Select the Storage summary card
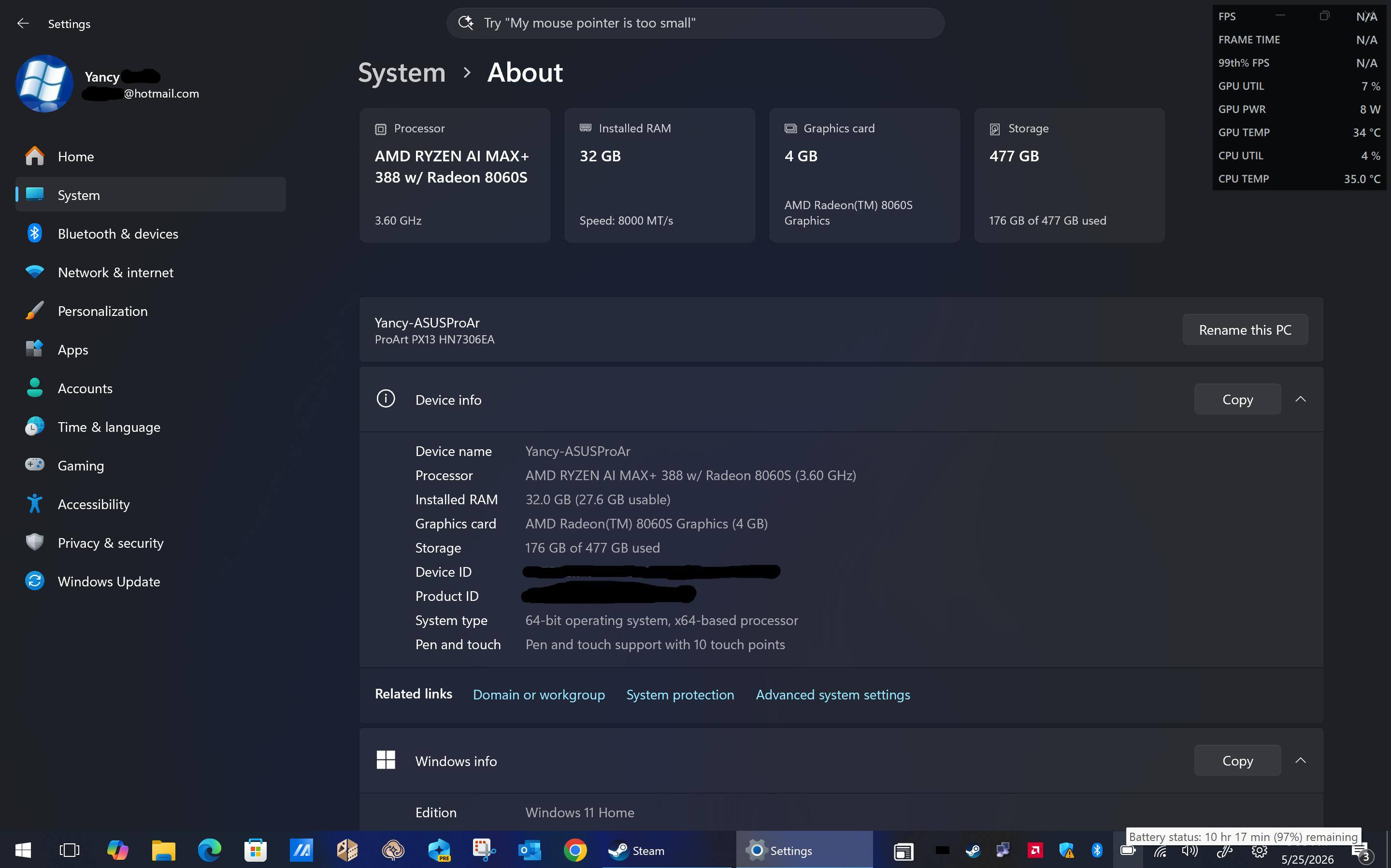This screenshot has height=868, width=1391. pyautogui.click(x=1070, y=175)
